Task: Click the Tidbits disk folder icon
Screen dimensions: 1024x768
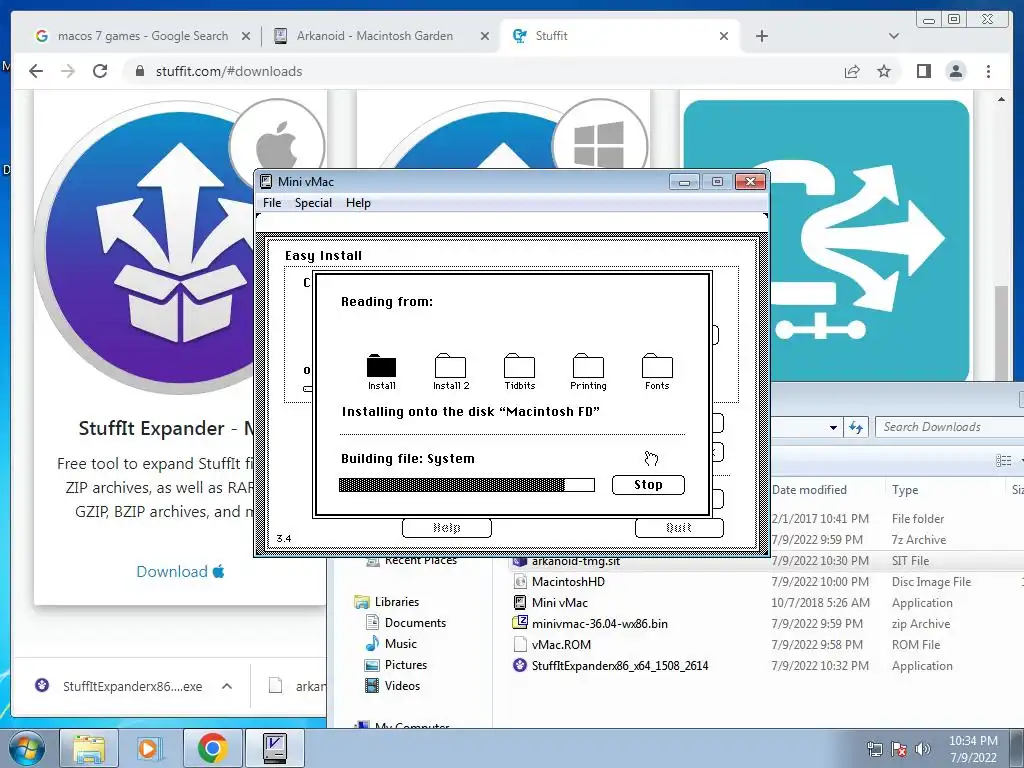Action: [520, 366]
